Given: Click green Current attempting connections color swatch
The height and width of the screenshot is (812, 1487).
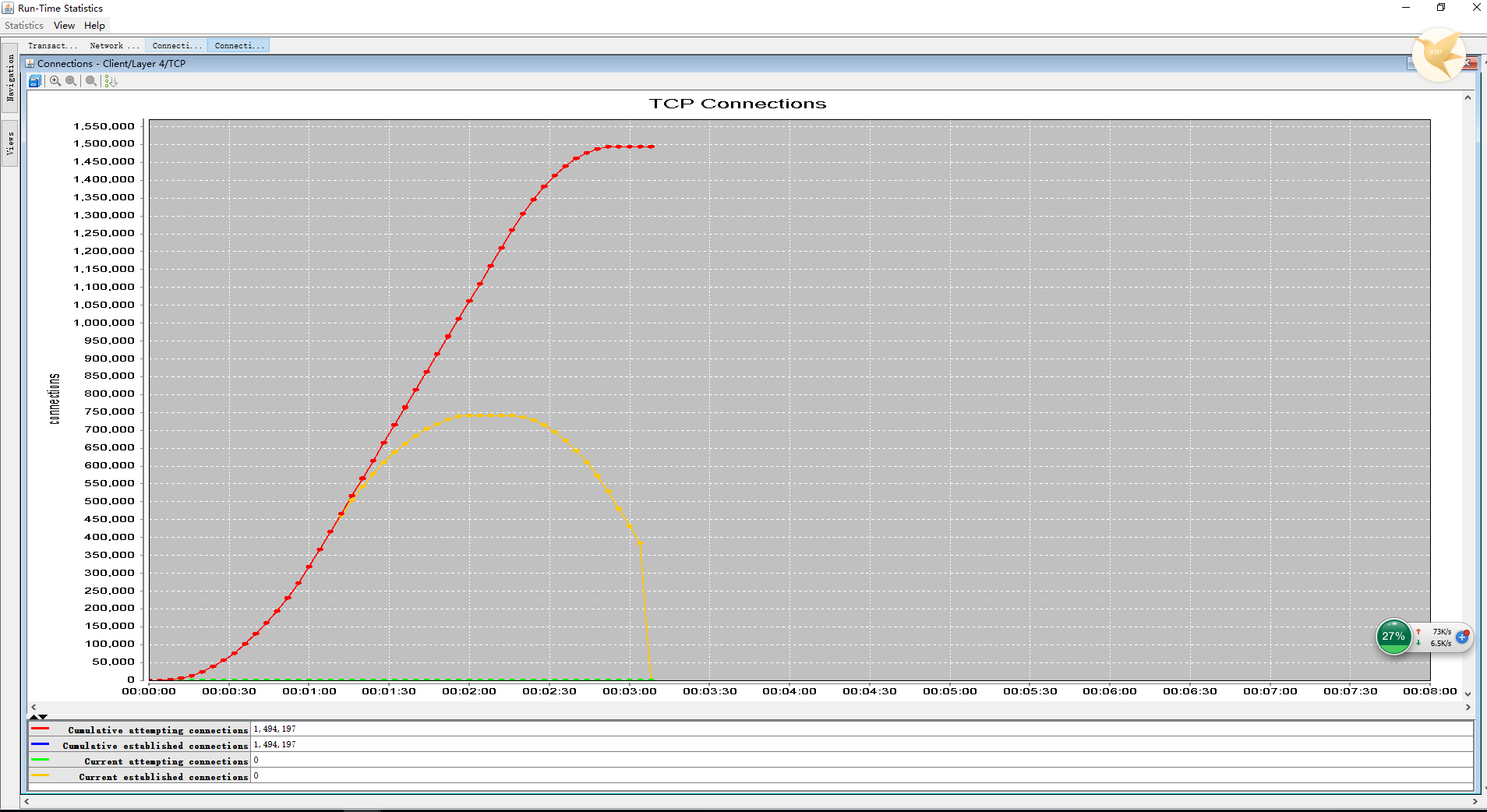Looking at the screenshot, I should tap(41, 760).
